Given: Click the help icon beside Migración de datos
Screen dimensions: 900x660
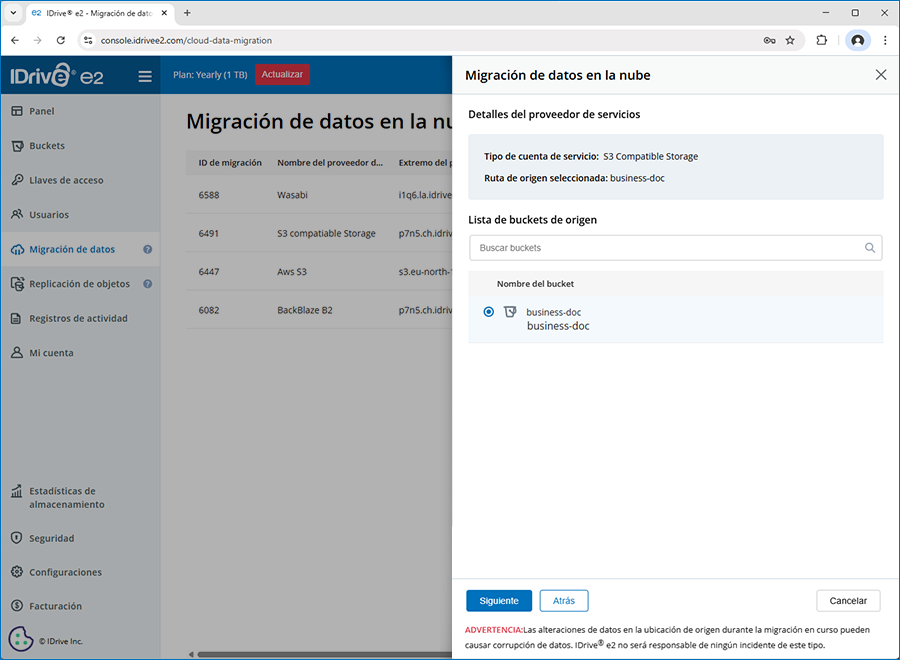Looking at the screenshot, I should tap(148, 250).
